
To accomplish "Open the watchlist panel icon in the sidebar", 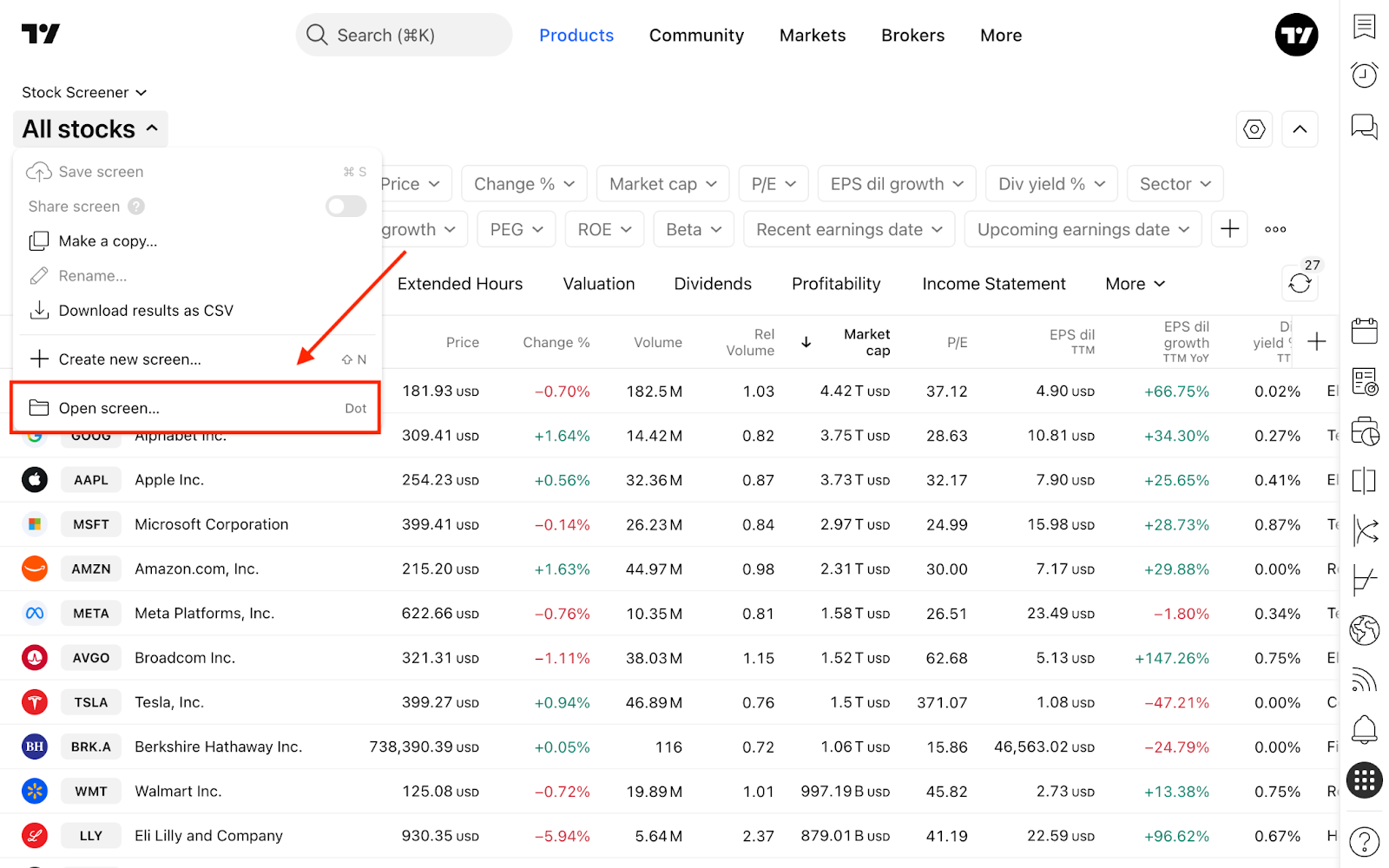I will [x=1364, y=27].
